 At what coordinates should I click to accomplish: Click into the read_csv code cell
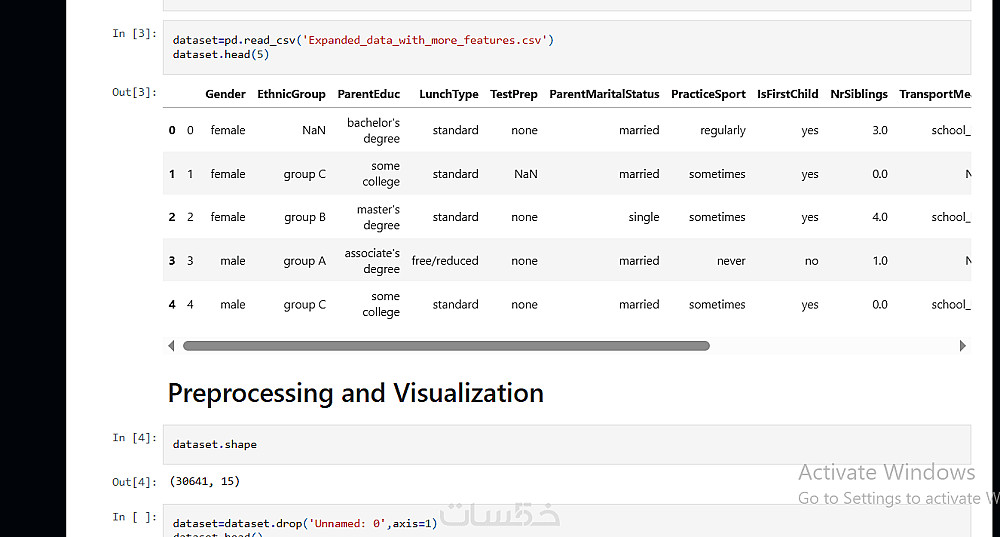pos(566,47)
